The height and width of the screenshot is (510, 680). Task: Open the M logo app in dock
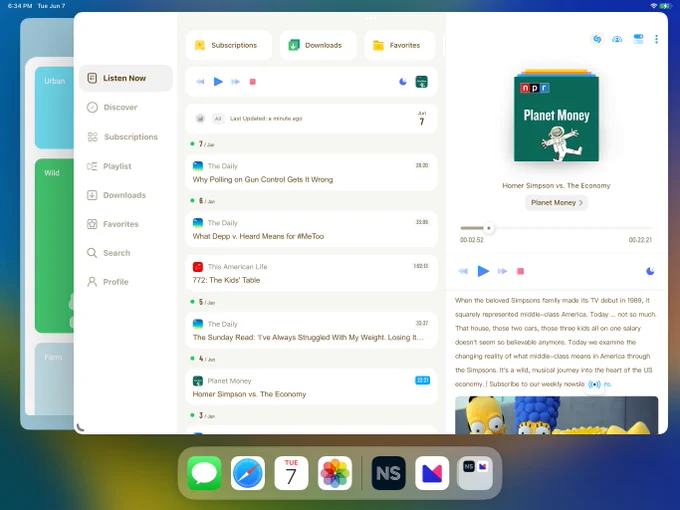pos(432,473)
